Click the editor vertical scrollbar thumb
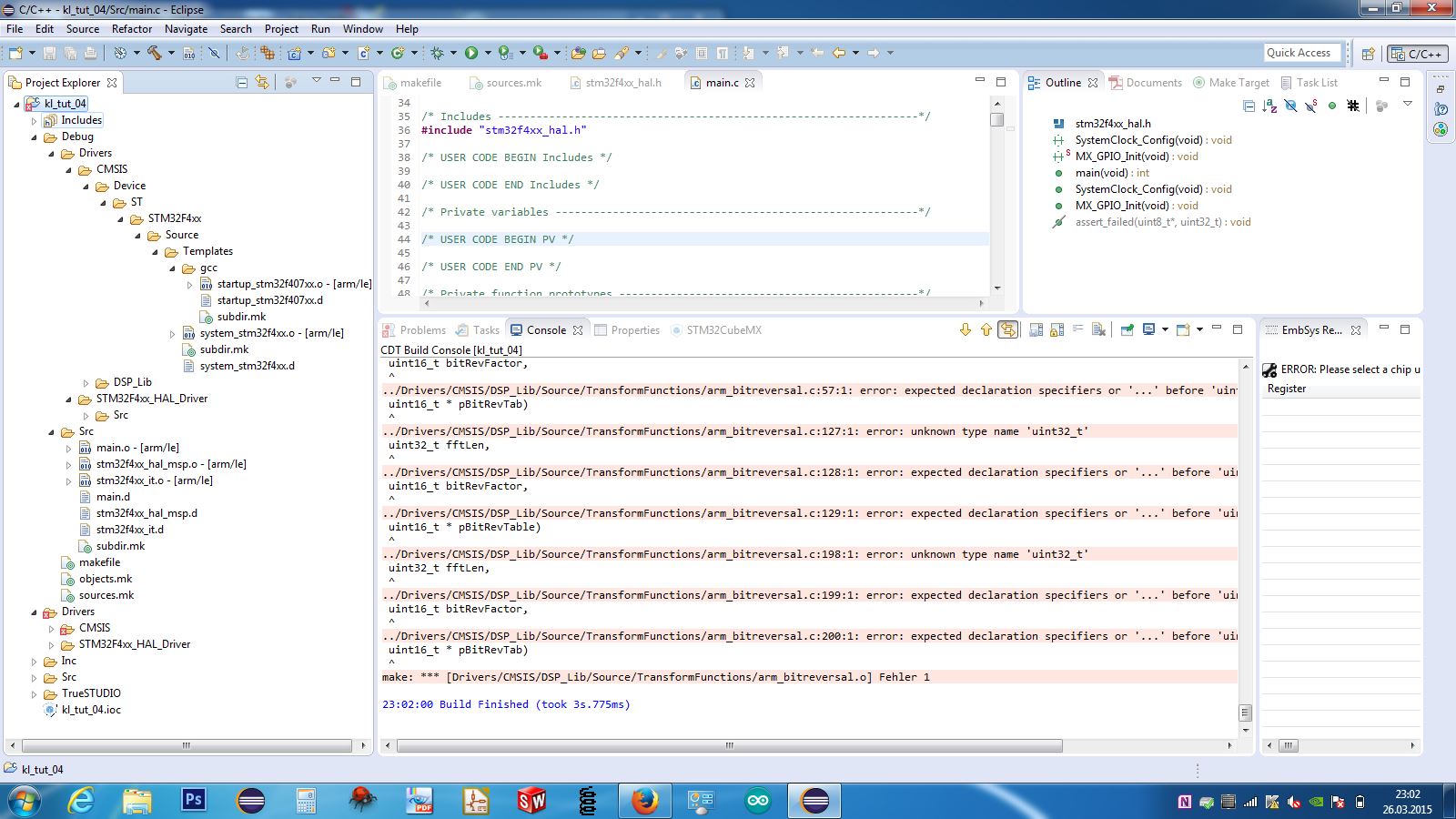Screen dimensions: 1456x819 [x=997, y=119]
